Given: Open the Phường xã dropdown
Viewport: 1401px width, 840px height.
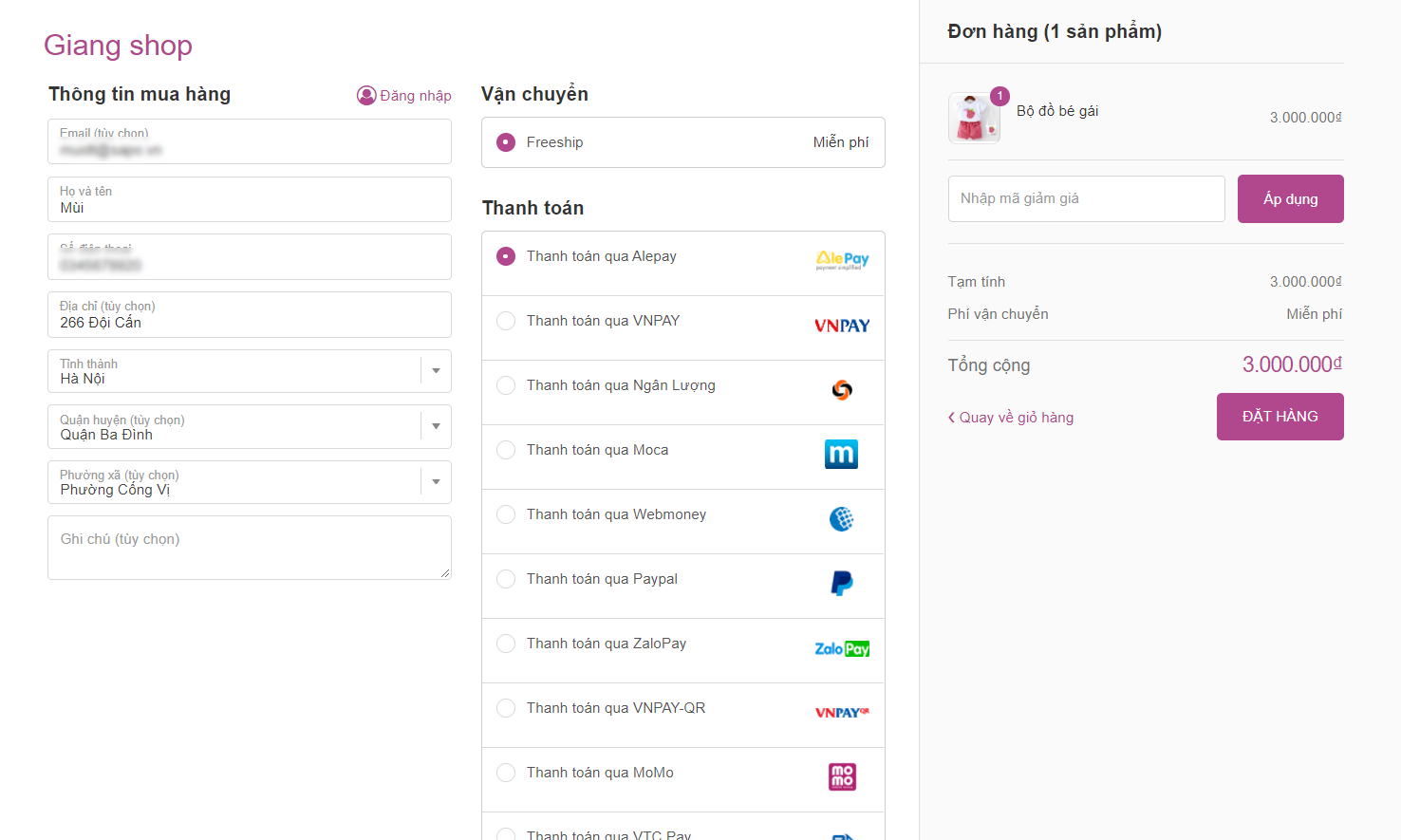Looking at the screenshot, I should 436,481.
